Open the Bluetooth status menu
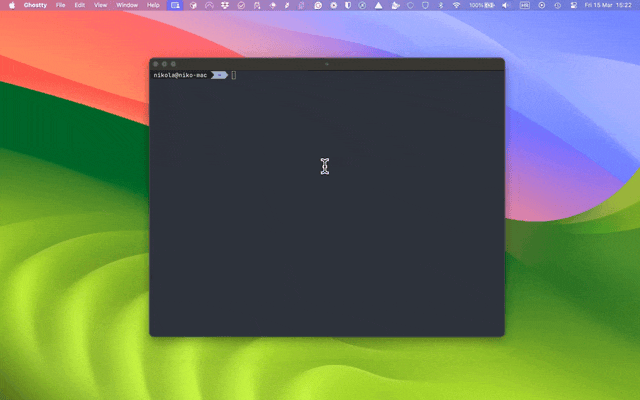This screenshot has height=400, width=640. pos(441,5)
